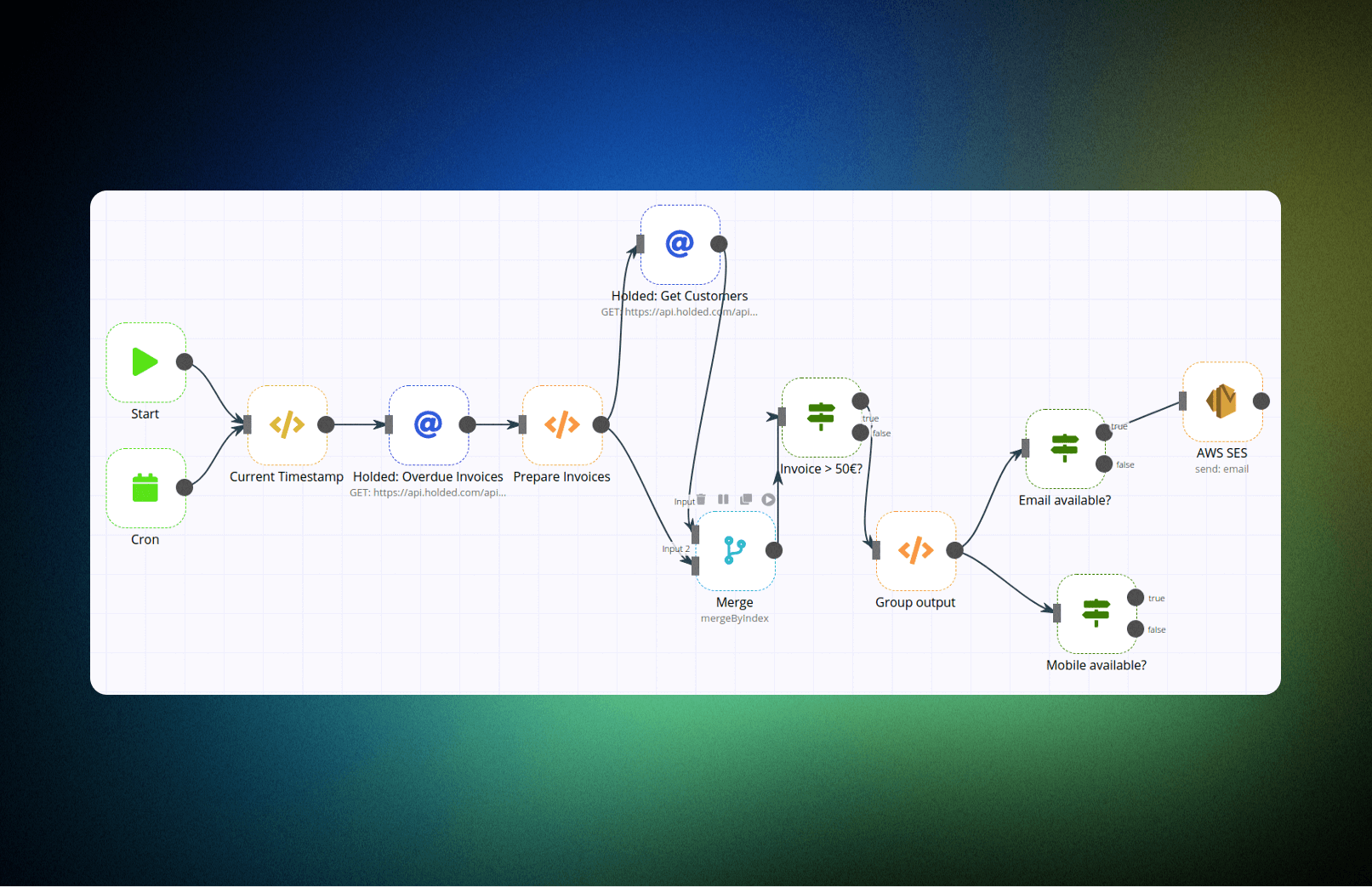1372x887 pixels.
Task: Click the AWS SES output connector
Action: tap(1261, 401)
